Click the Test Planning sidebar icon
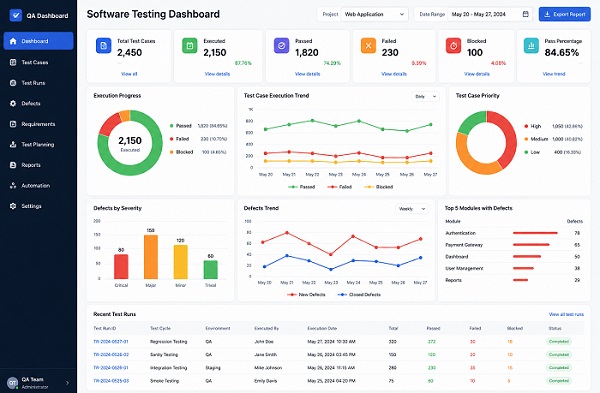The image size is (600, 393). click(13, 144)
